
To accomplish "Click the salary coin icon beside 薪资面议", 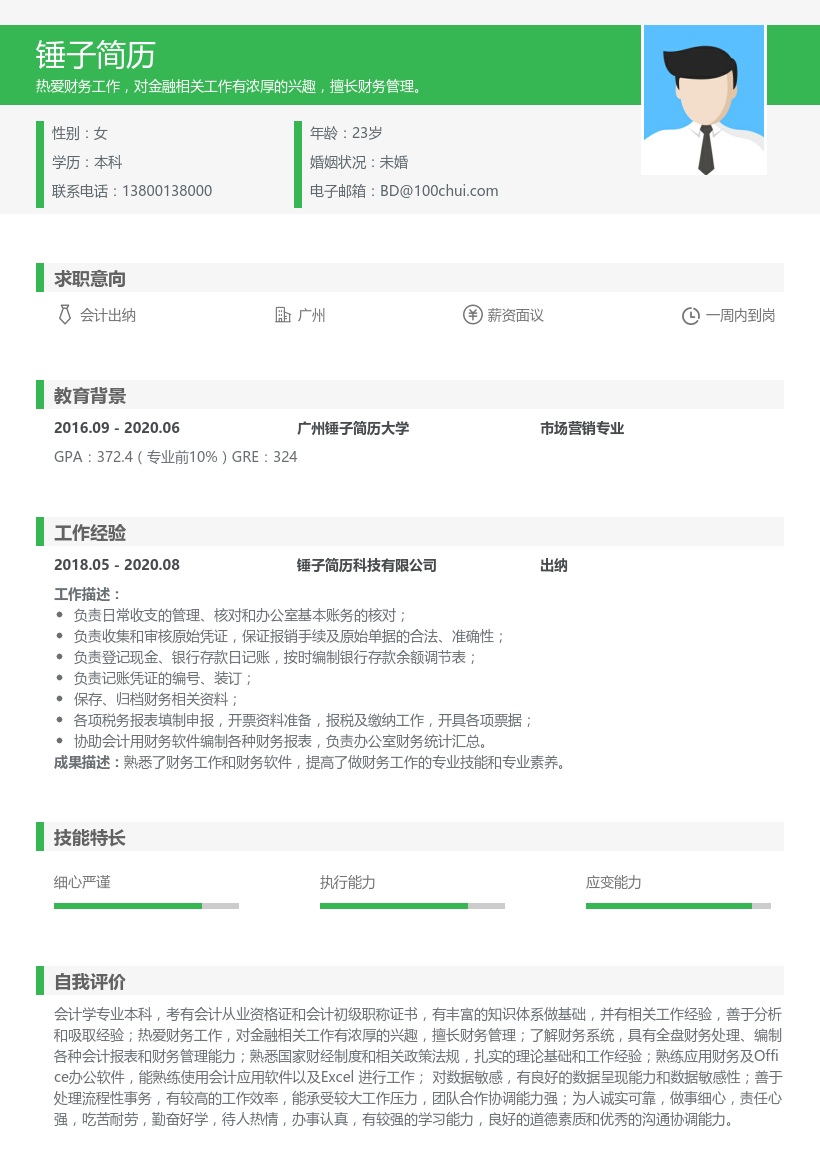I will point(472,314).
